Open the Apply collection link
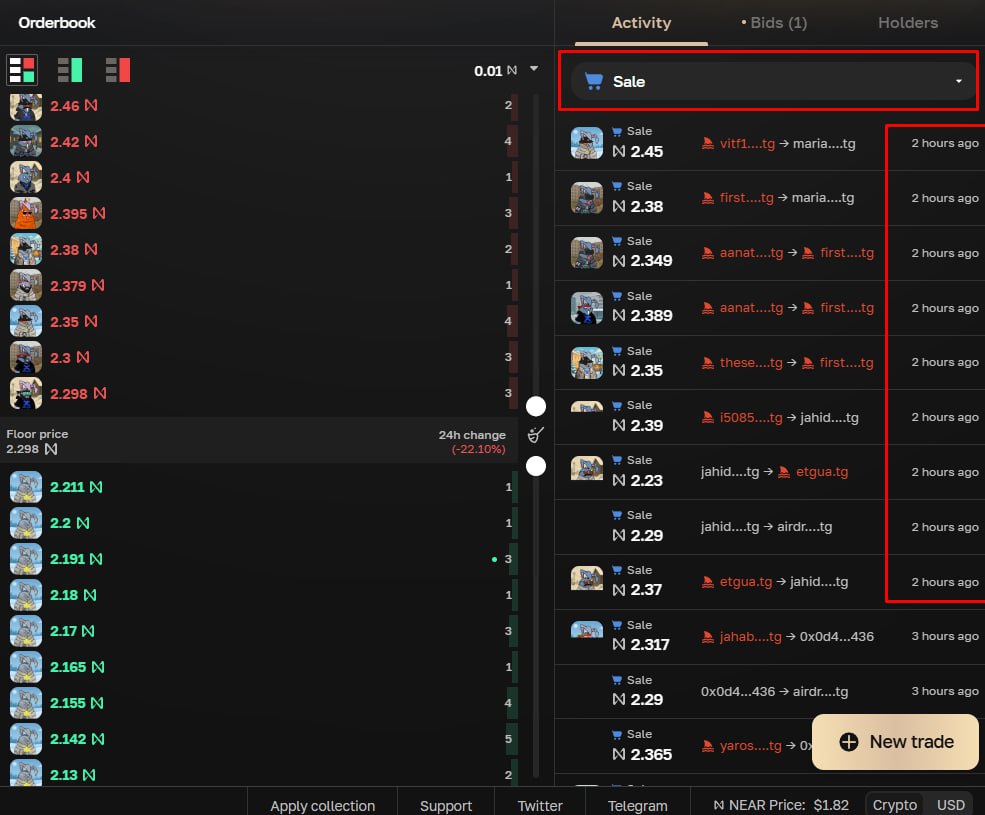 pos(322,805)
